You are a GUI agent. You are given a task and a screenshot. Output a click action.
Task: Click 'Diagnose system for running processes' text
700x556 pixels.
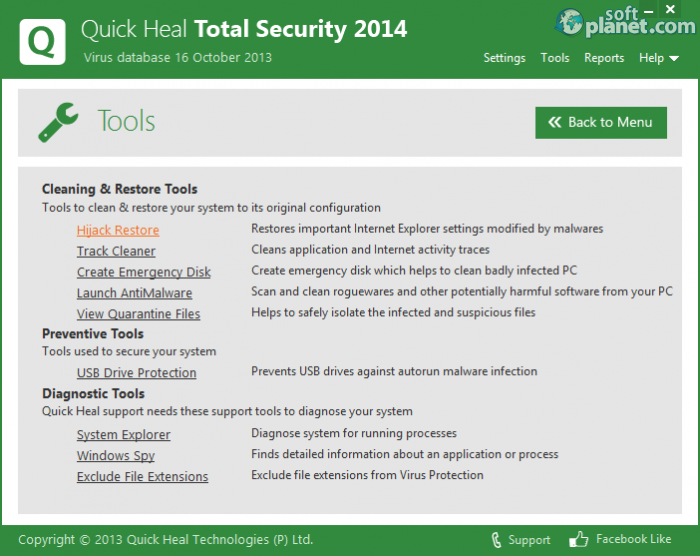pos(354,433)
